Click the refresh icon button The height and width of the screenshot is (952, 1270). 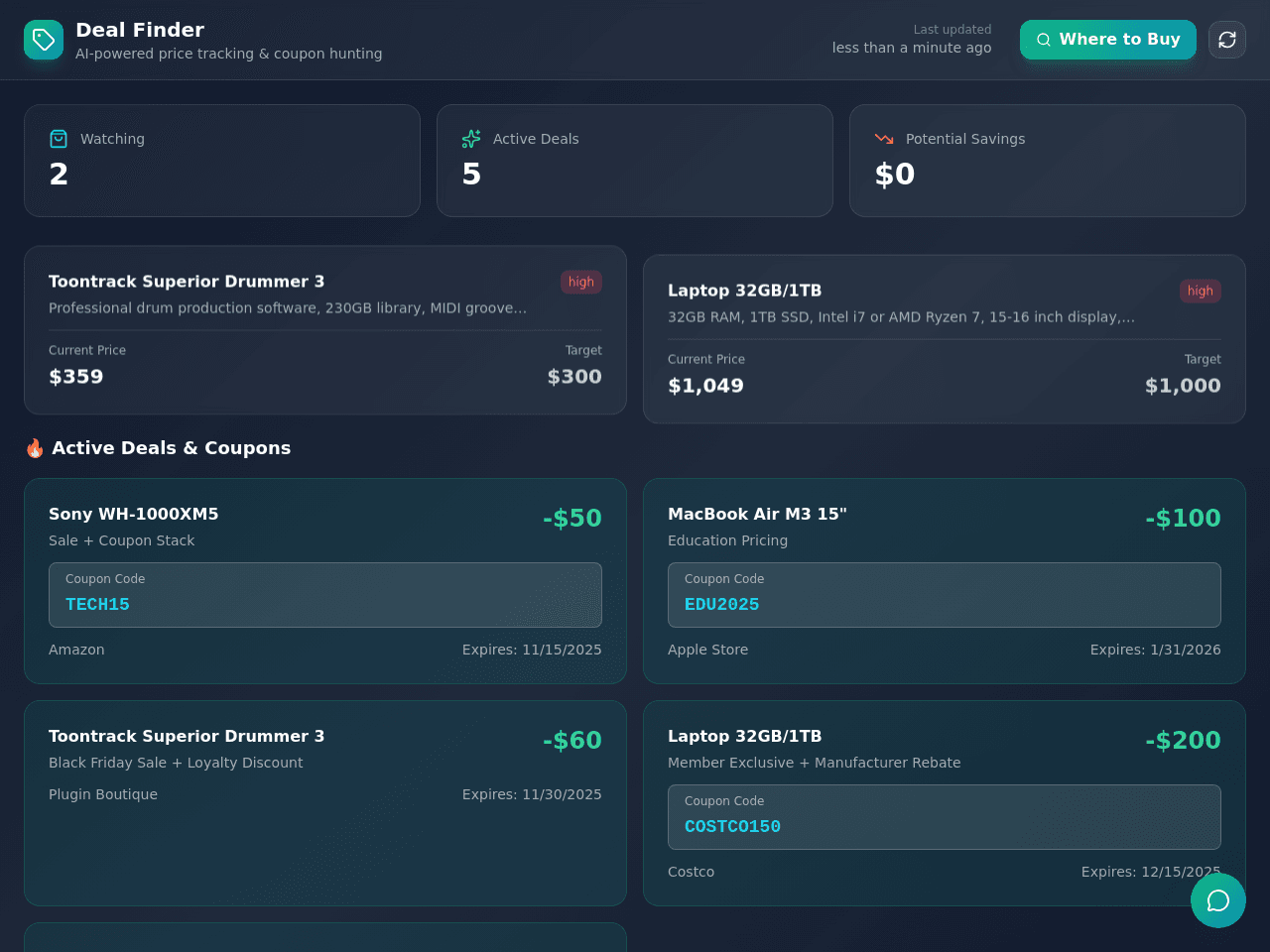[x=1227, y=40]
